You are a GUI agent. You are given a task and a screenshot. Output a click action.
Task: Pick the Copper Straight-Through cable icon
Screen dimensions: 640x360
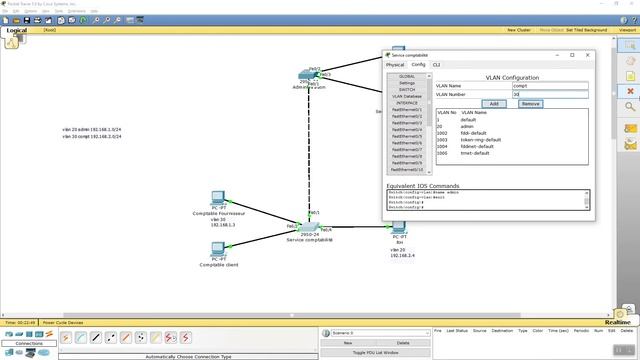(96, 338)
